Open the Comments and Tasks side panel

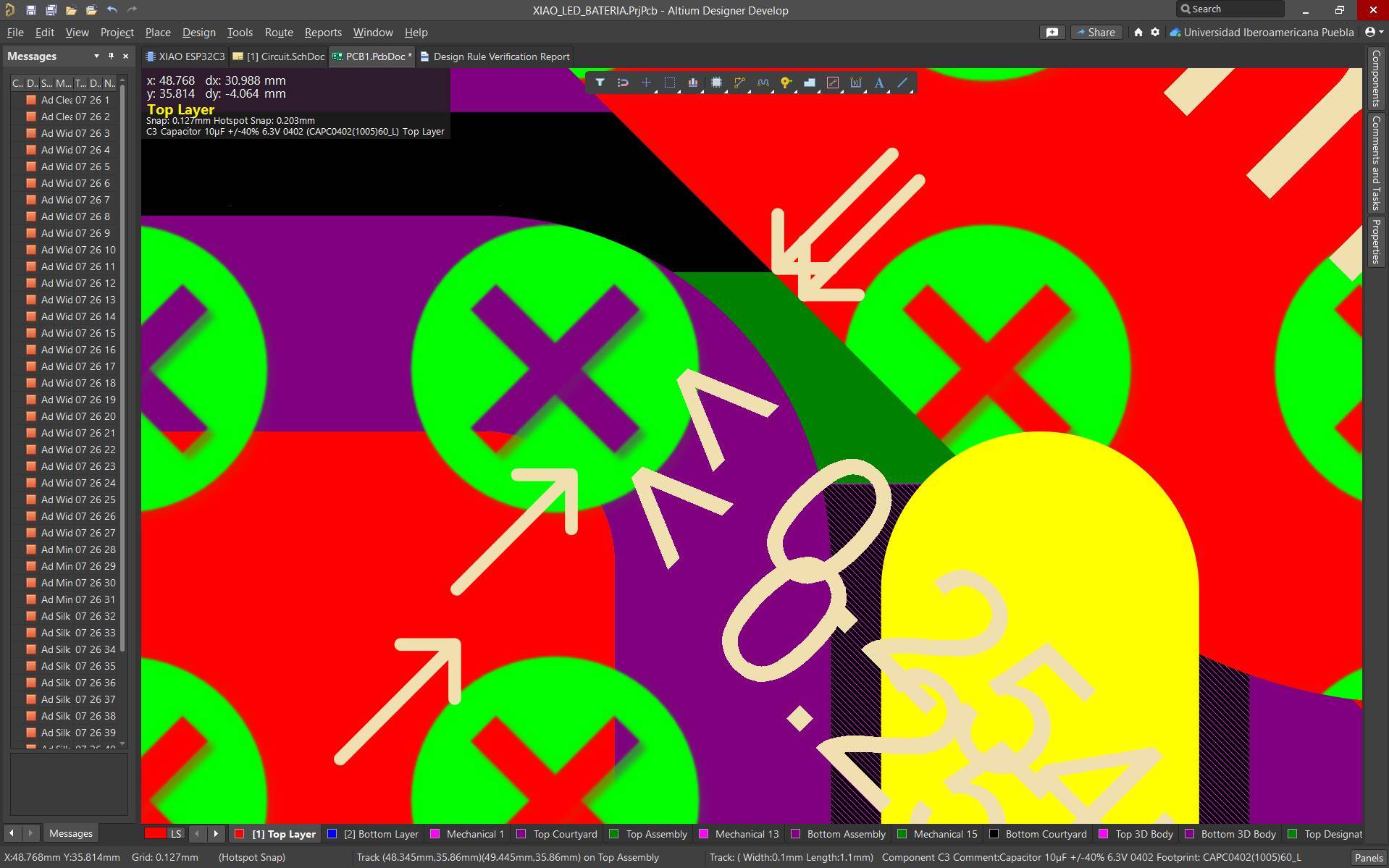pyautogui.click(x=1376, y=163)
